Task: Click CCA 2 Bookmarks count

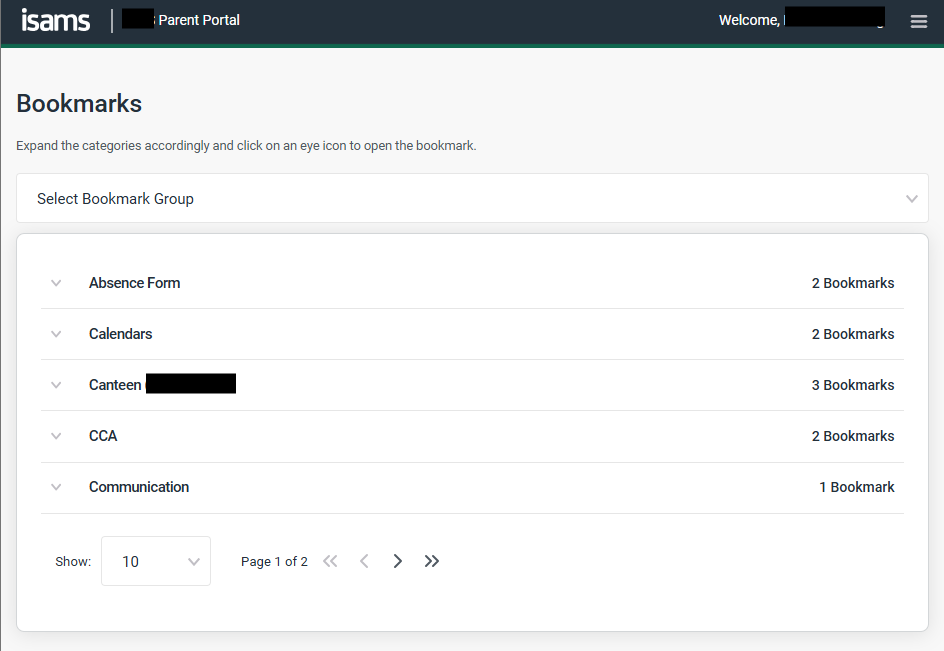Action: (852, 436)
